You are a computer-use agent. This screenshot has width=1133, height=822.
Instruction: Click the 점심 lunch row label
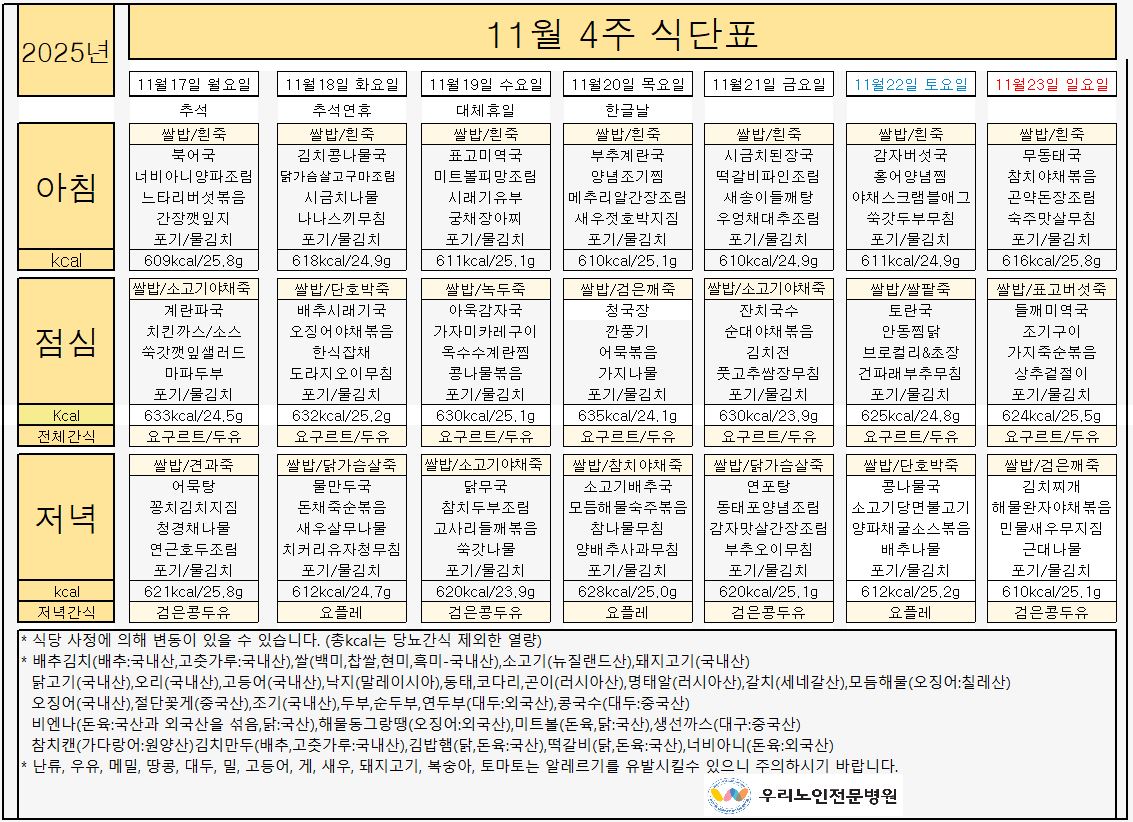[x=66, y=342]
